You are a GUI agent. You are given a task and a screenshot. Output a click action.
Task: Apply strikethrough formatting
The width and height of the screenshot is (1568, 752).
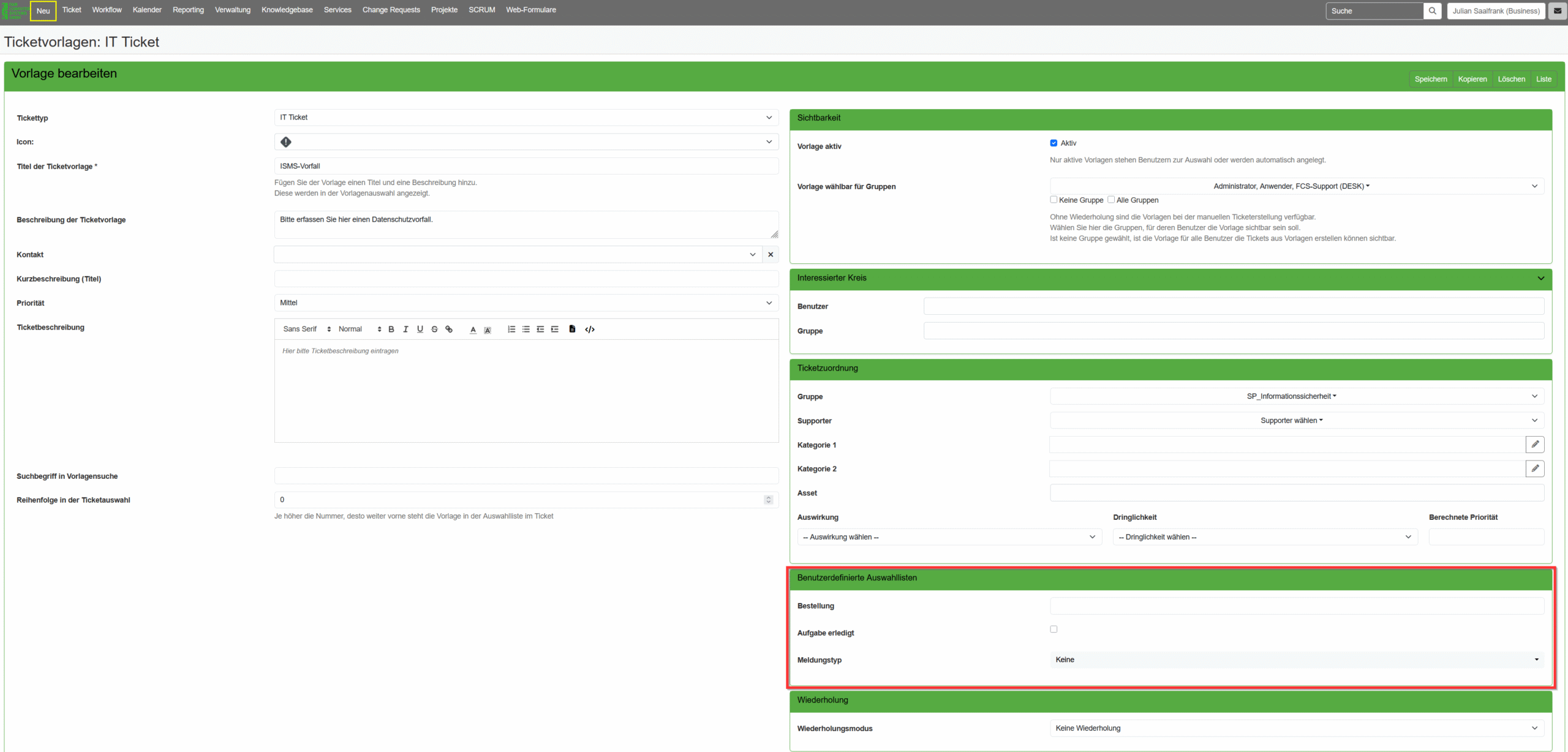(434, 329)
